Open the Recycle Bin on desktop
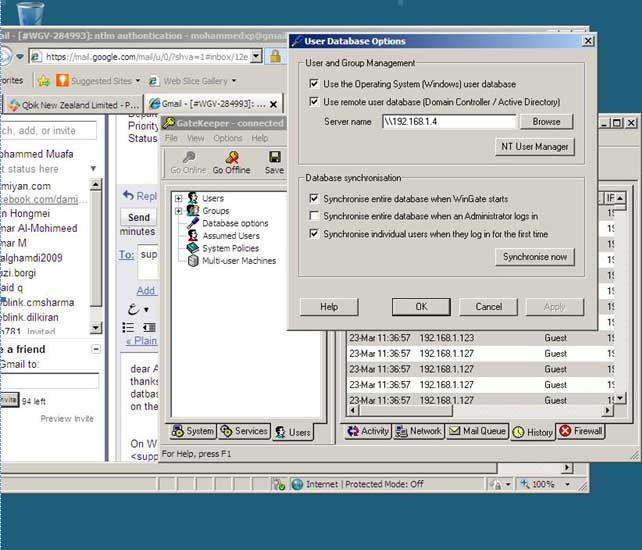The height and width of the screenshot is (550, 642). [x=31, y=13]
